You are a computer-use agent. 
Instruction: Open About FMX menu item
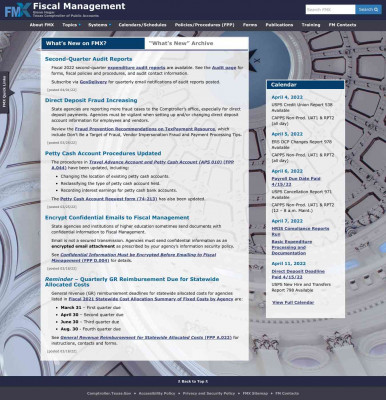(x=42, y=25)
